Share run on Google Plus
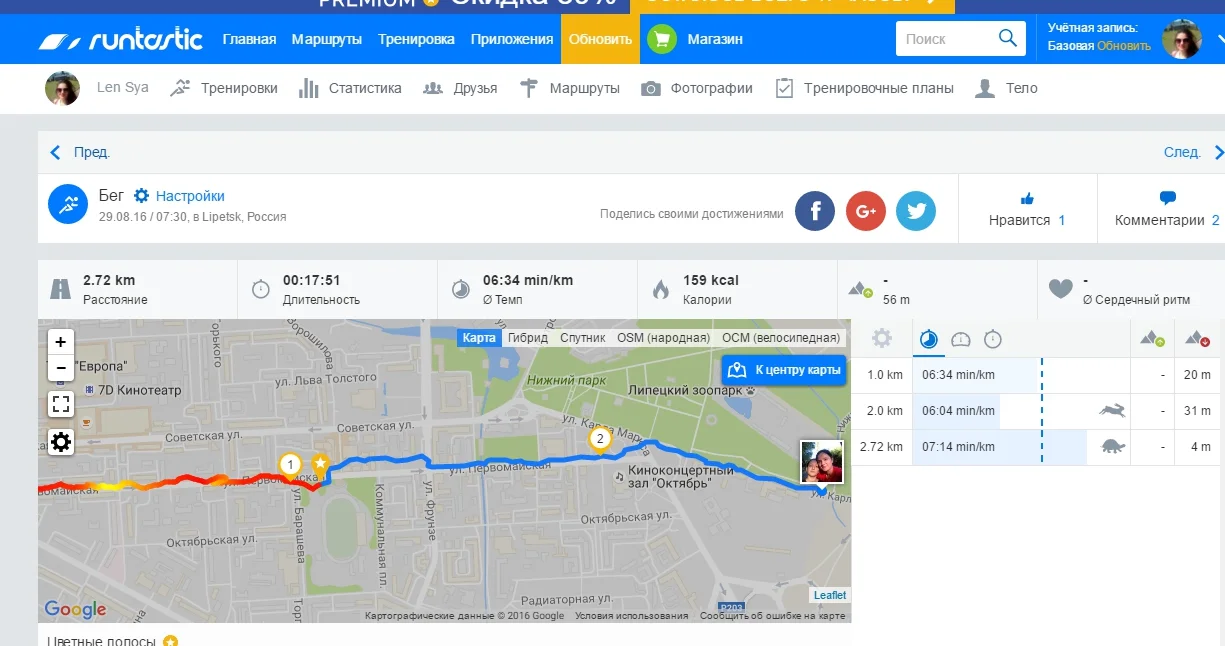1225x646 pixels. (x=866, y=211)
